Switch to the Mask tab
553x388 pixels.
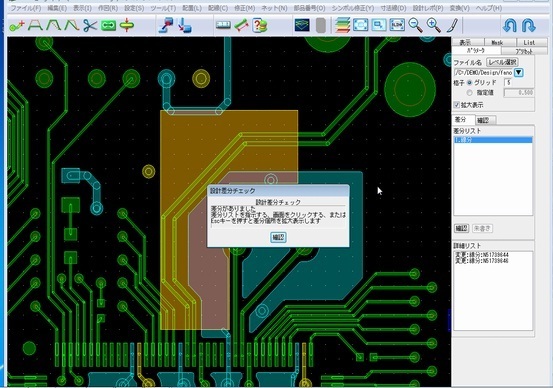[497, 42]
